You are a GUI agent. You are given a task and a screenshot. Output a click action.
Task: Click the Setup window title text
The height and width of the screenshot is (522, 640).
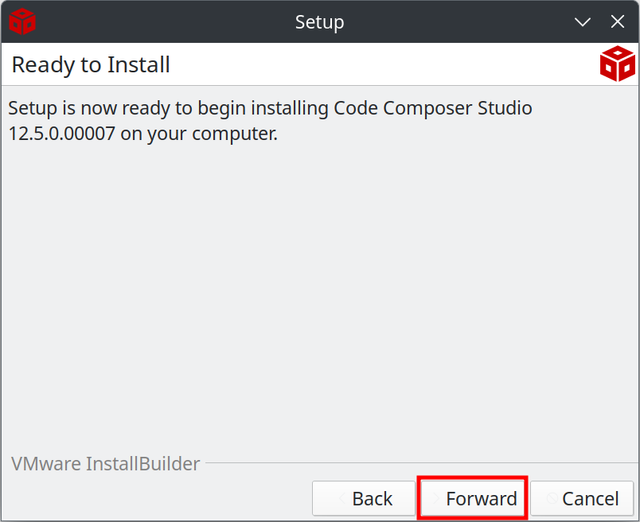320,22
